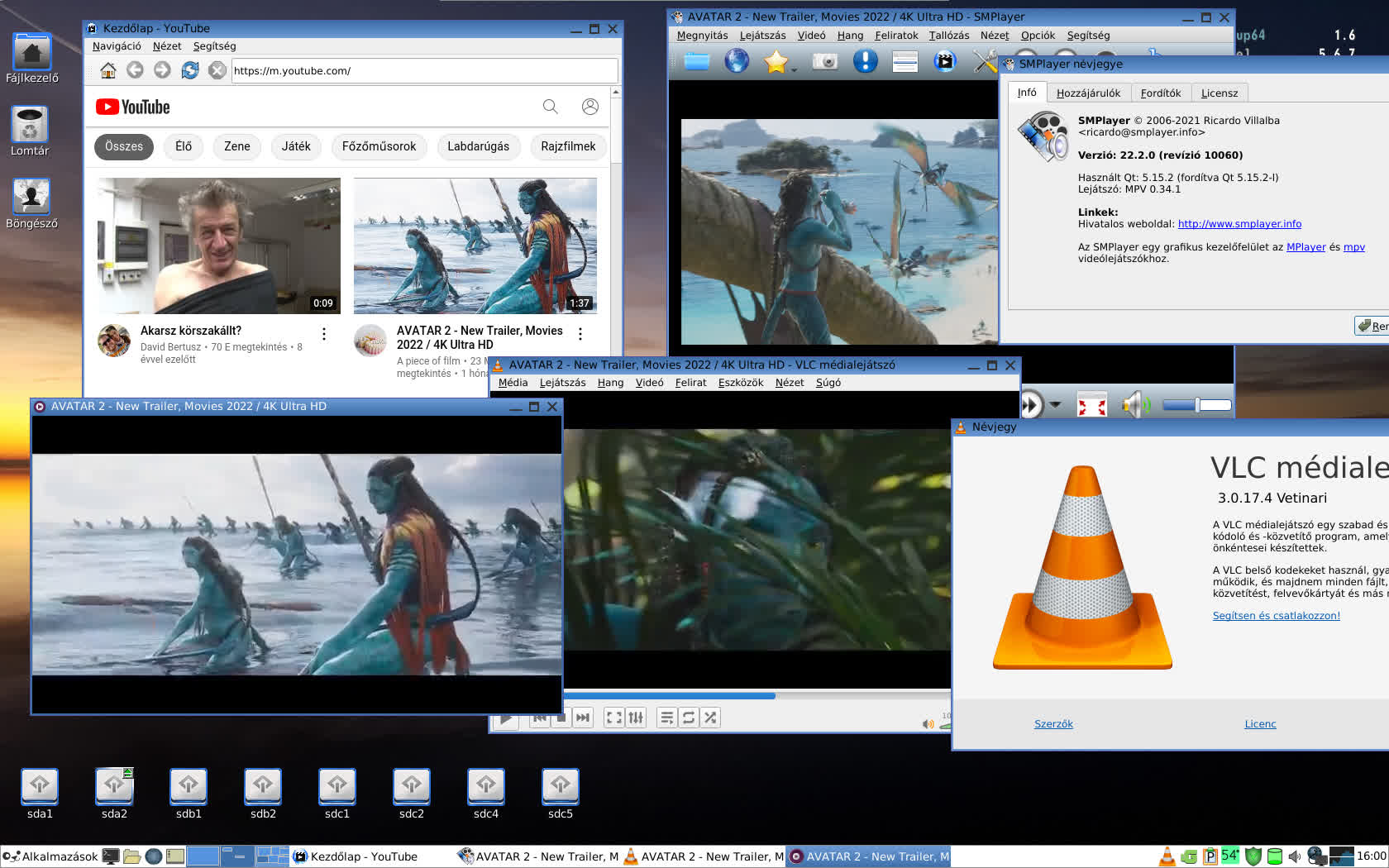1389x868 pixels.
Task: Open the Akarsz körszakállt? video thumbnail
Action: (x=218, y=246)
